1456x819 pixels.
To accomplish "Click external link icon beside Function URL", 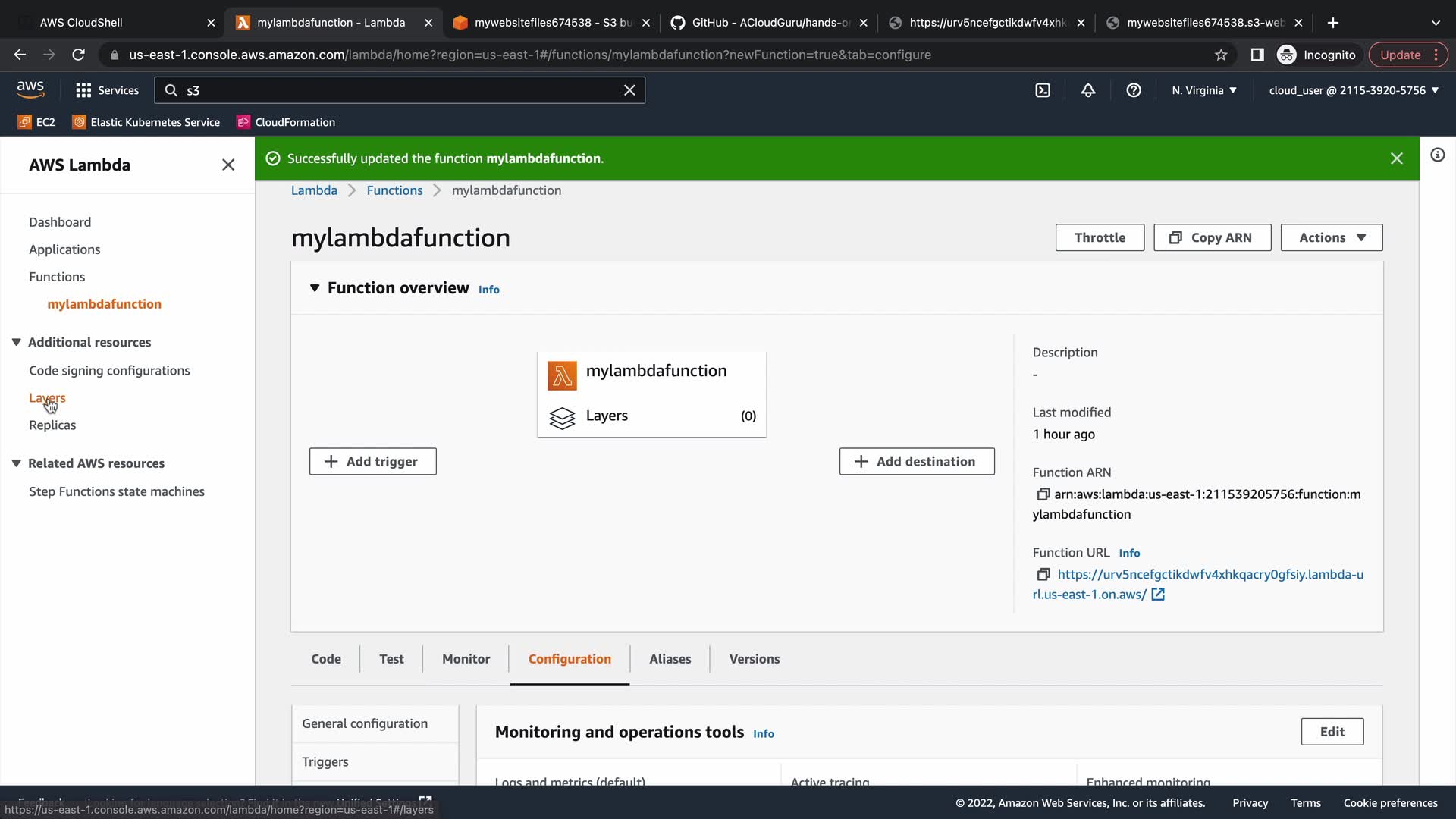I will (1158, 595).
